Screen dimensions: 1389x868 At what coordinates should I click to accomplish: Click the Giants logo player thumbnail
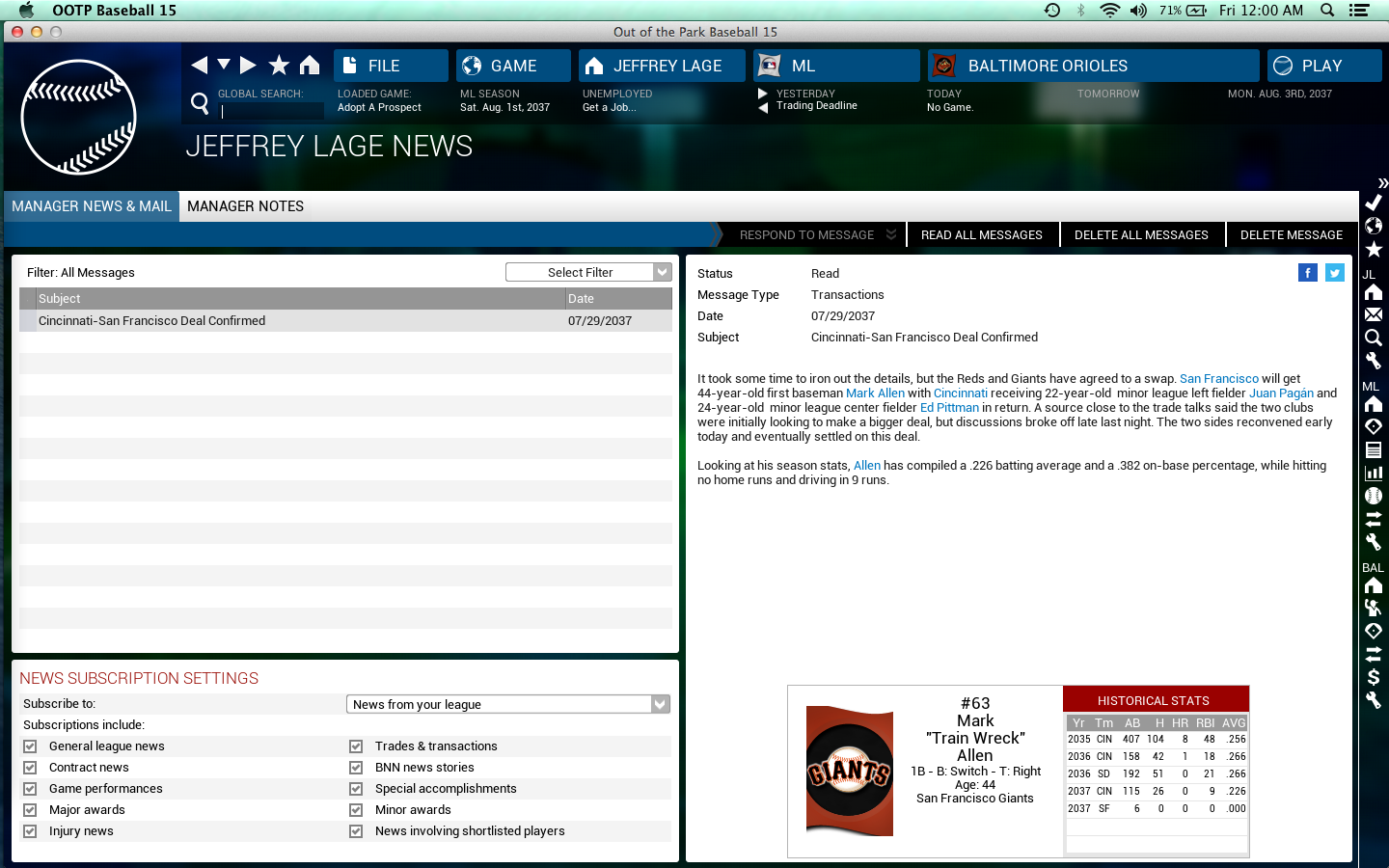tap(850, 771)
